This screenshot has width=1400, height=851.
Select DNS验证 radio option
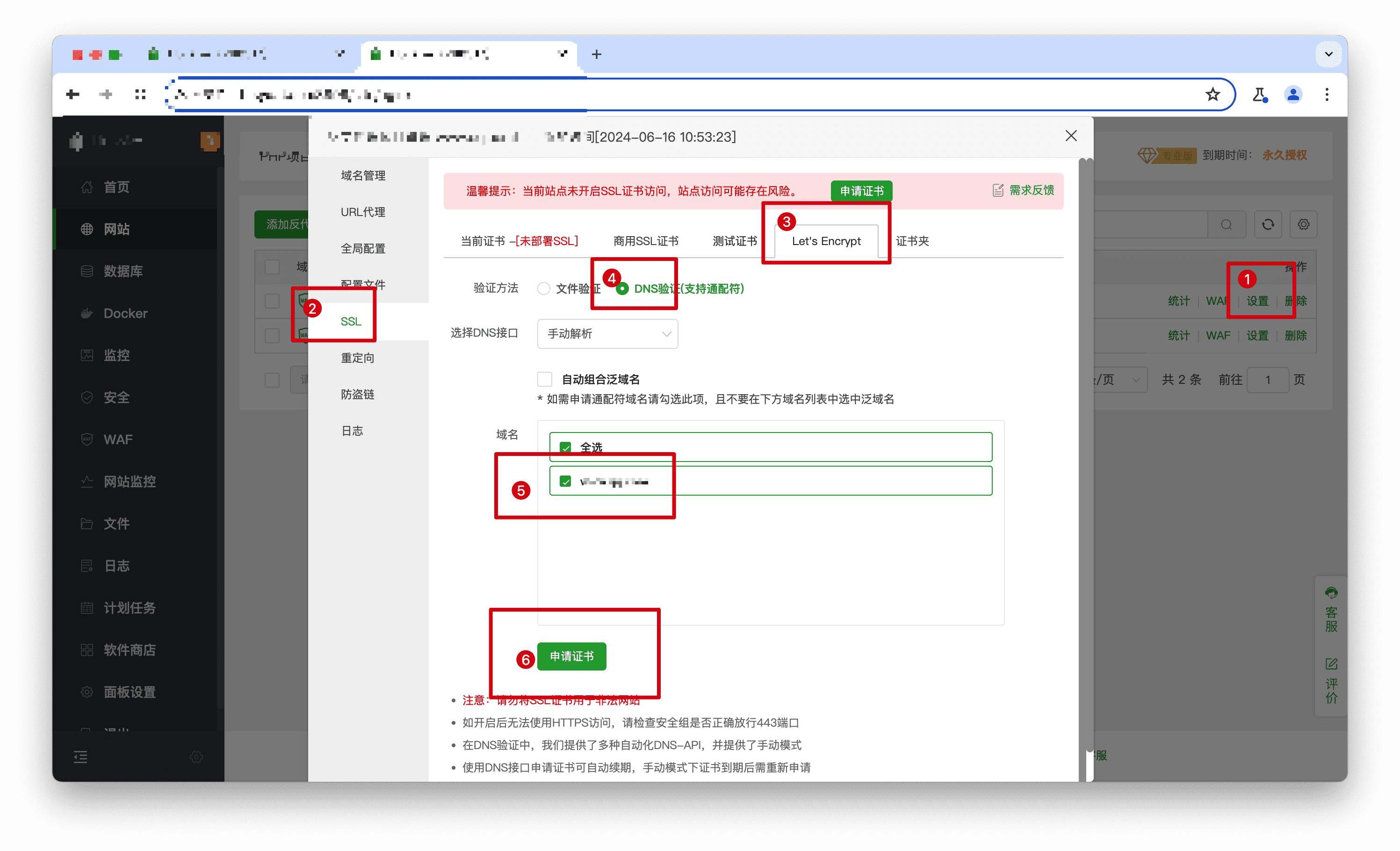pos(679,288)
